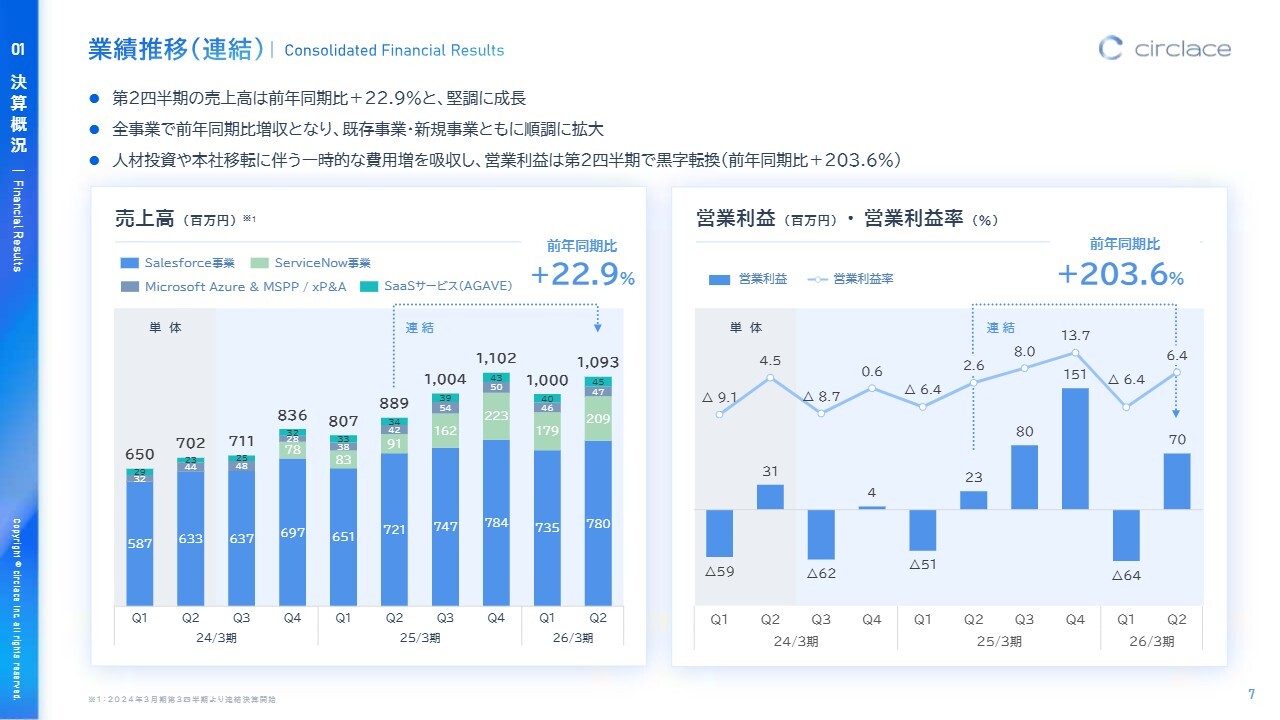Viewport: 1280px width, 720px height.
Task: Click the 1,102 total sales stacked bar
Action: click(x=496, y=490)
